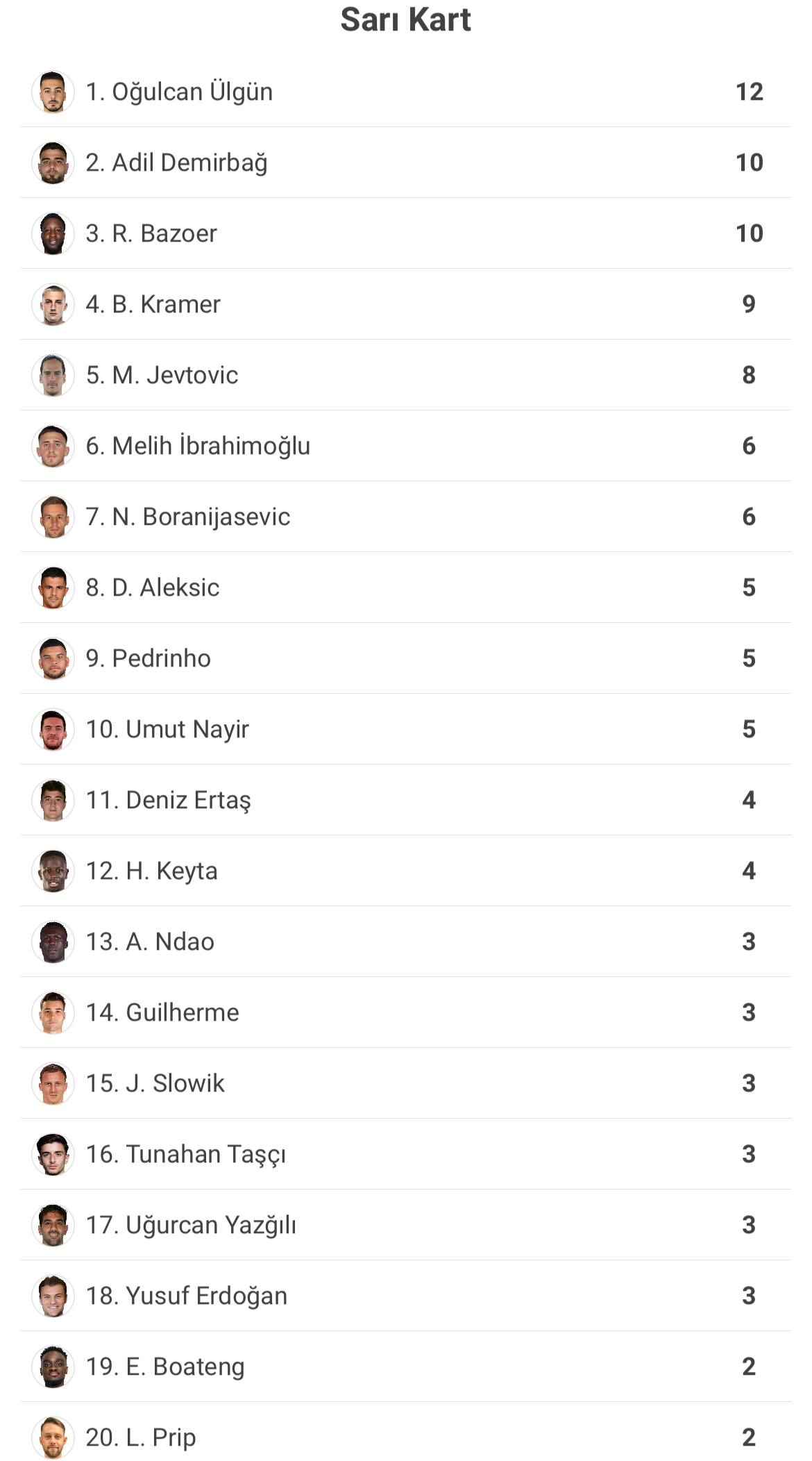Tap Tunahan Taşçı's face thumbnail

[53, 1154]
